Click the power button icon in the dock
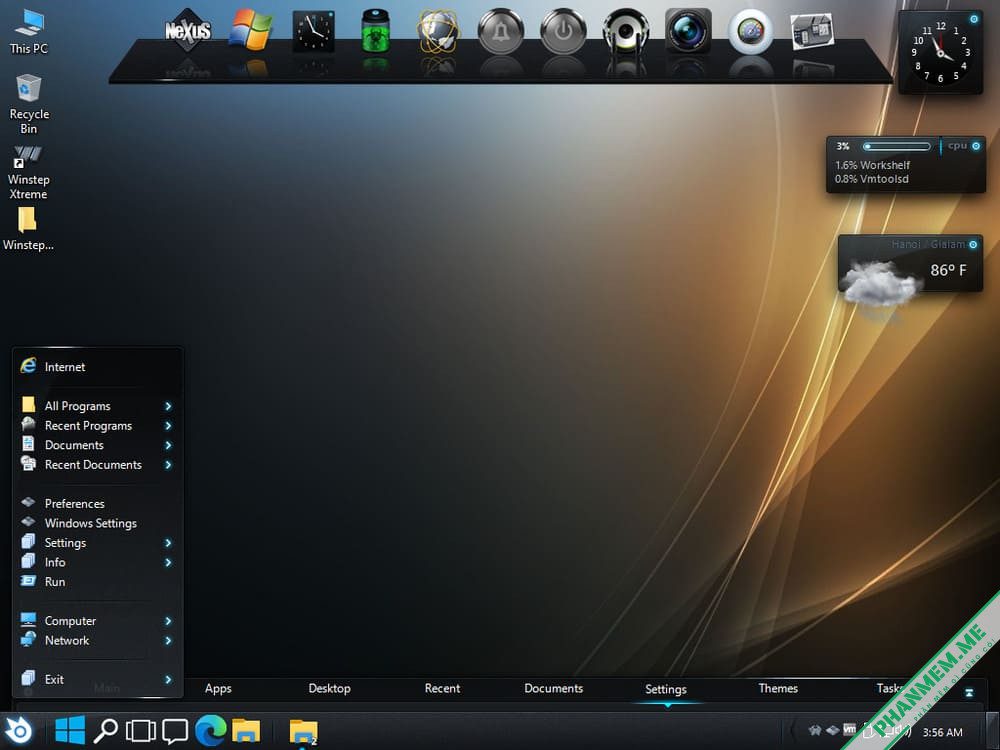Viewport: 1000px width, 750px height. [563, 31]
